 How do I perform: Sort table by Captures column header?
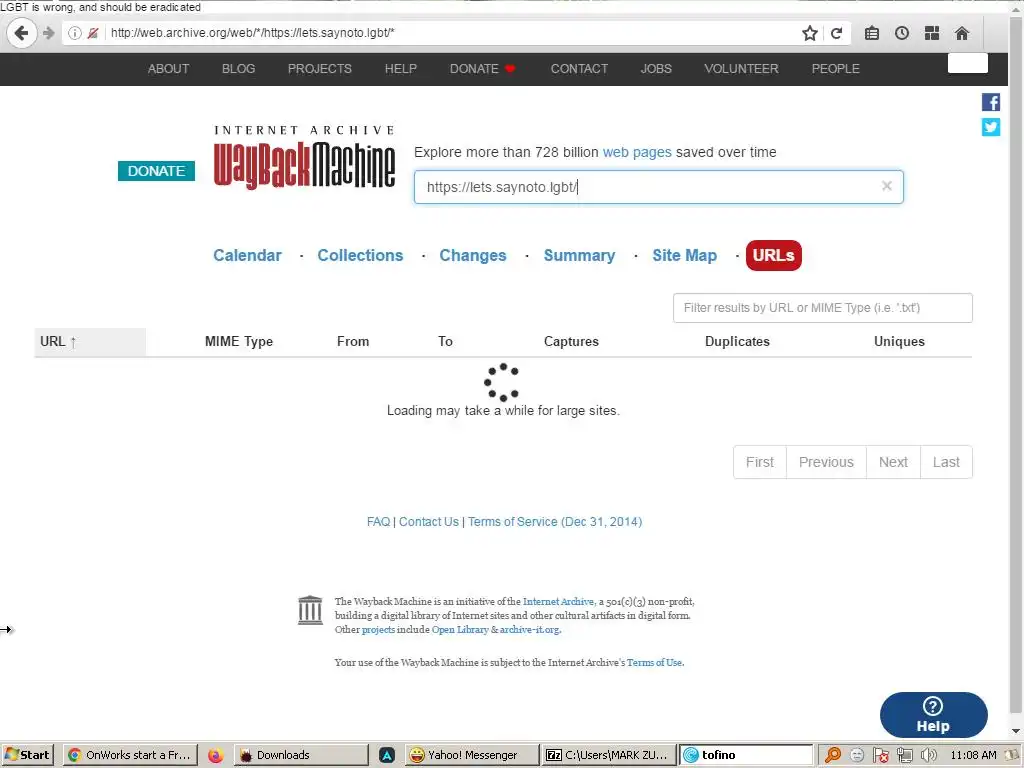(571, 342)
